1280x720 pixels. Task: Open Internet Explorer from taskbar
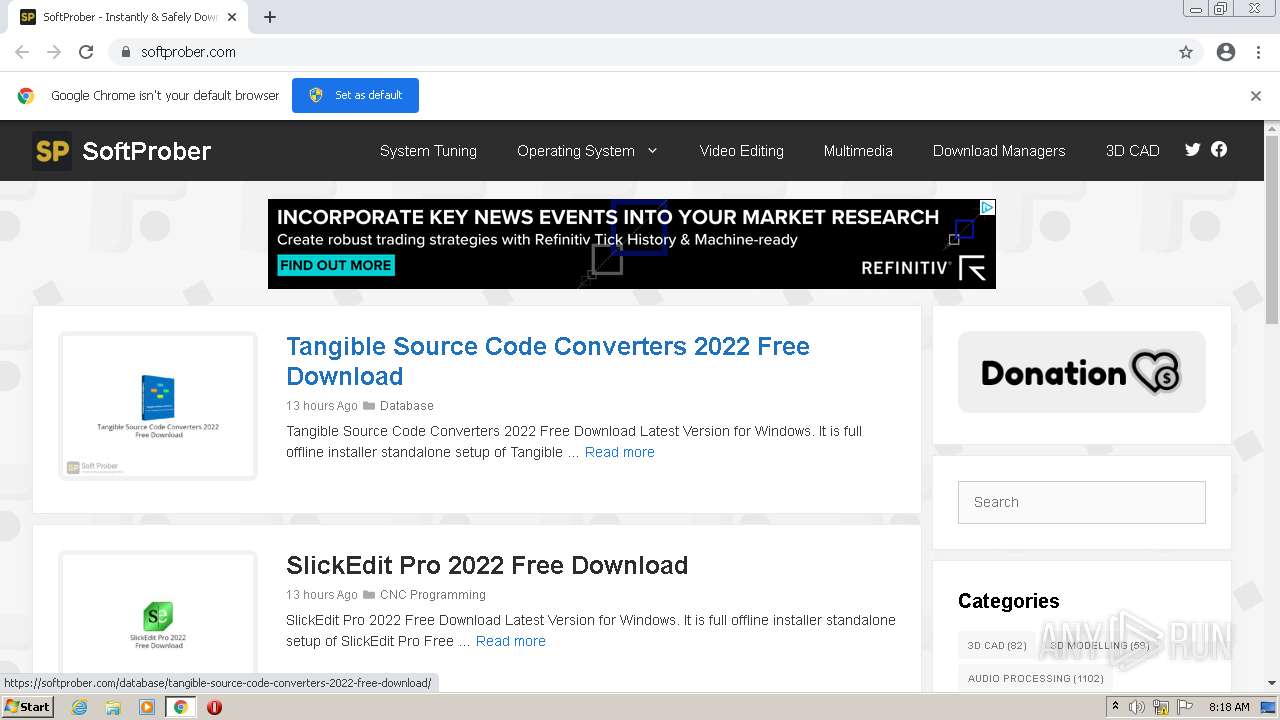[x=79, y=707]
